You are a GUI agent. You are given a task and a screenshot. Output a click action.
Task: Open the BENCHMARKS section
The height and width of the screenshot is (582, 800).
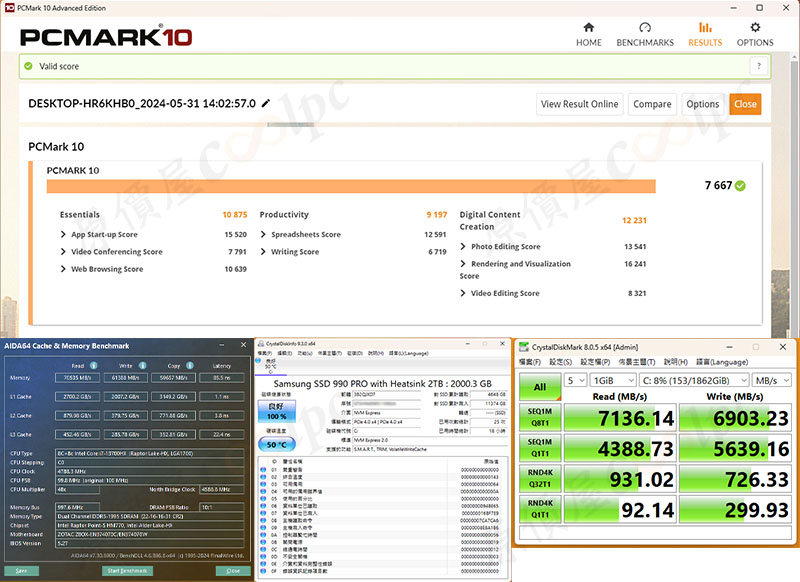point(645,35)
